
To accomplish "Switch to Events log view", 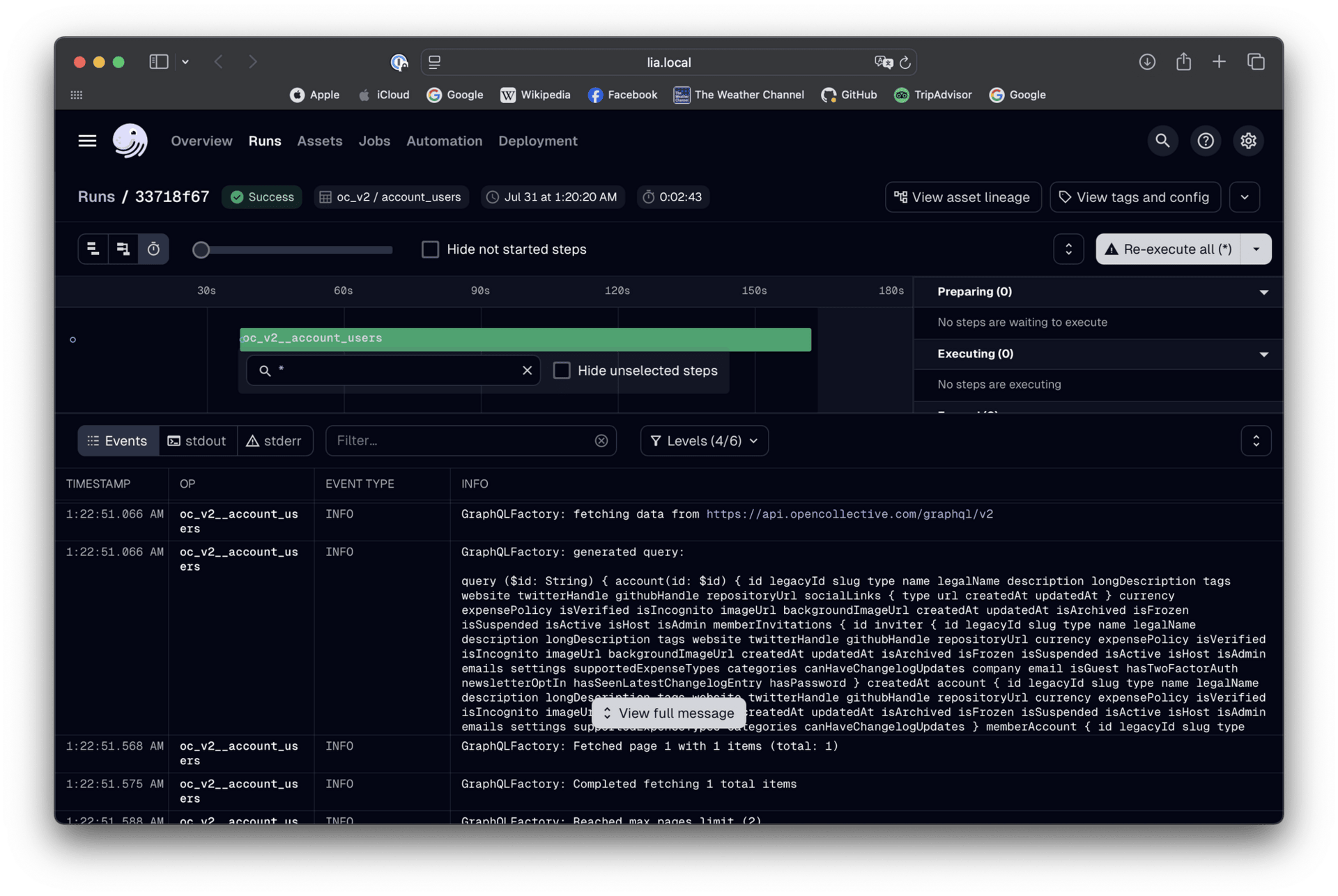I will coord(118,441).
